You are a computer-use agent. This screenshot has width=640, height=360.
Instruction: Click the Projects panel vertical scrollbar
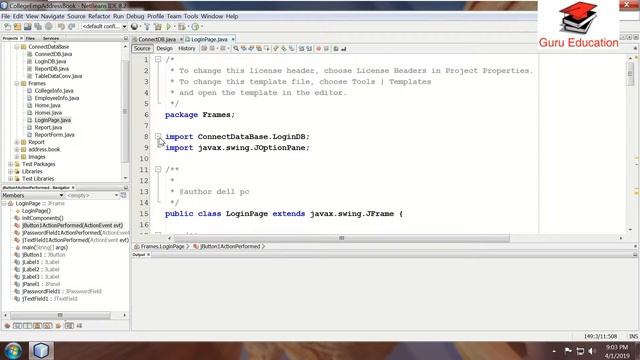point(125,112)
